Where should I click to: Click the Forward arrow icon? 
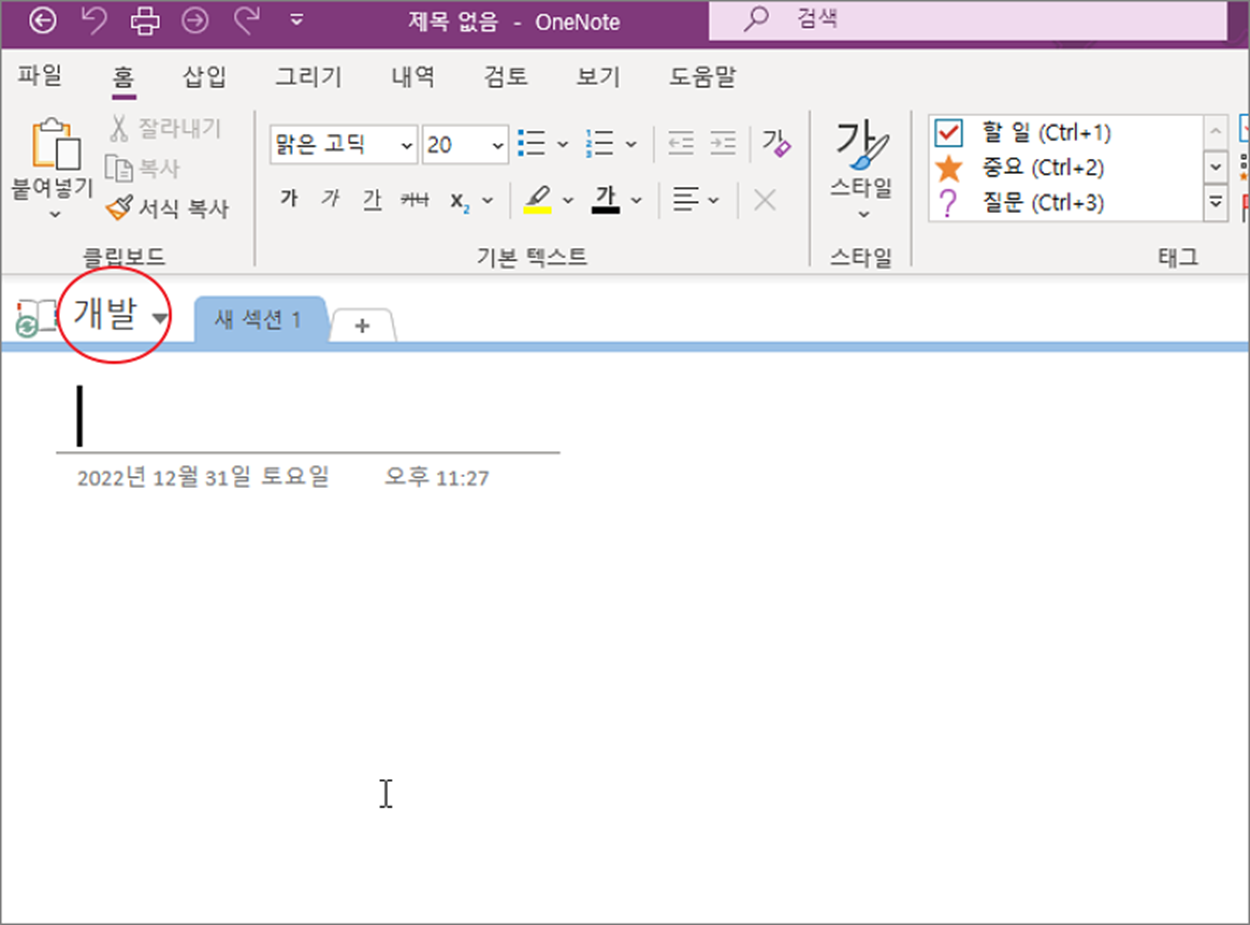click(194, 20)
